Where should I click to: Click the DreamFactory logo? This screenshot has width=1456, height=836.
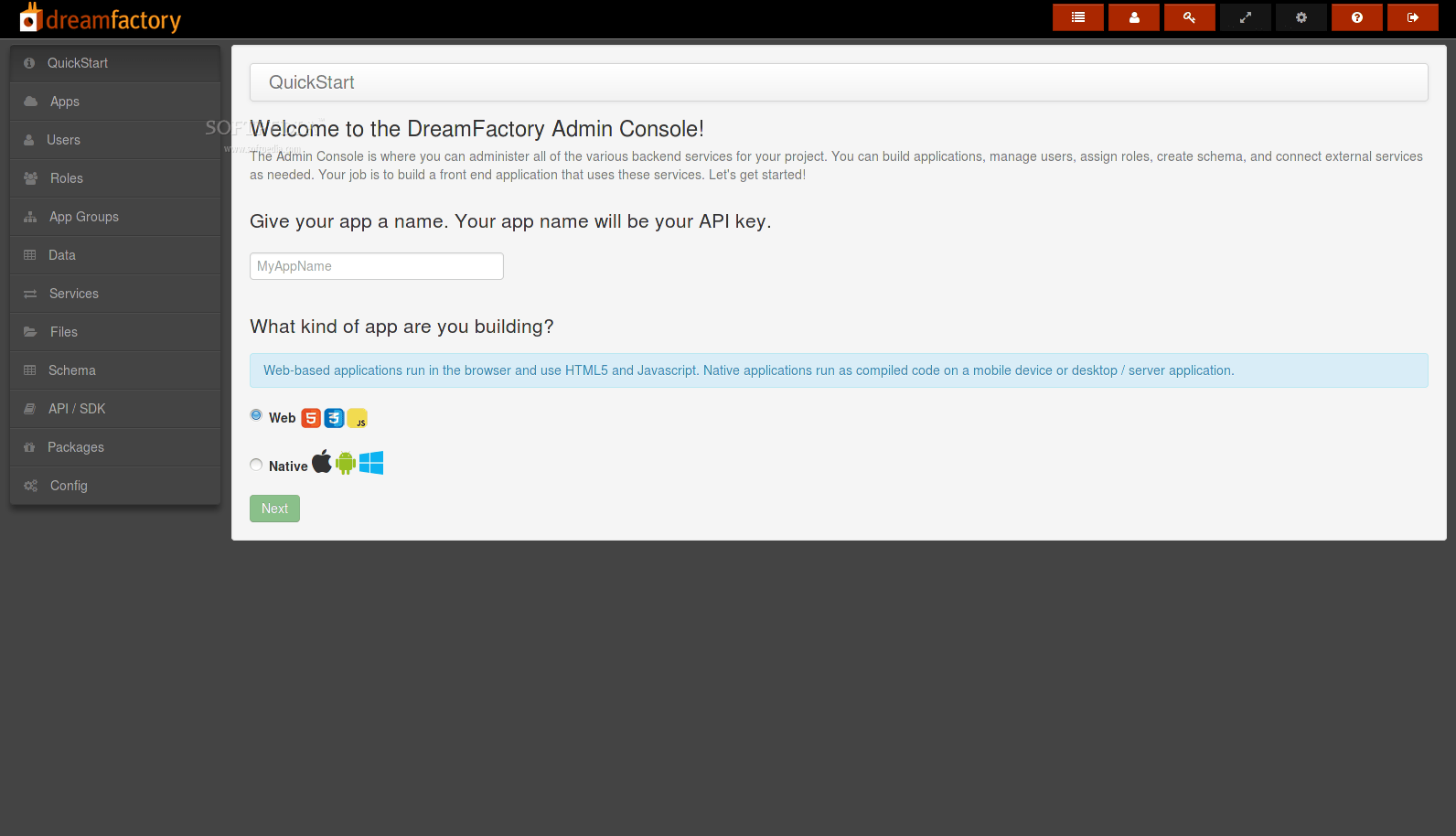click(x=101, y=18)
